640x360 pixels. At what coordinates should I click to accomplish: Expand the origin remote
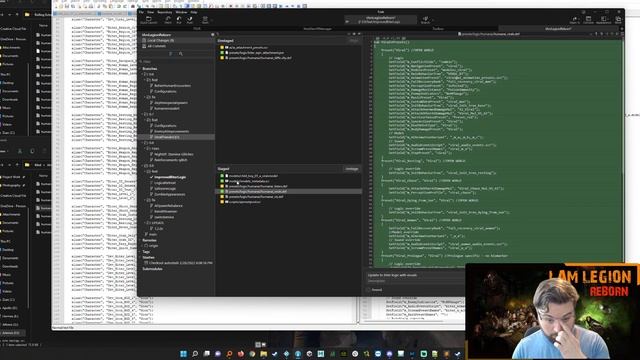coord(143,246)
